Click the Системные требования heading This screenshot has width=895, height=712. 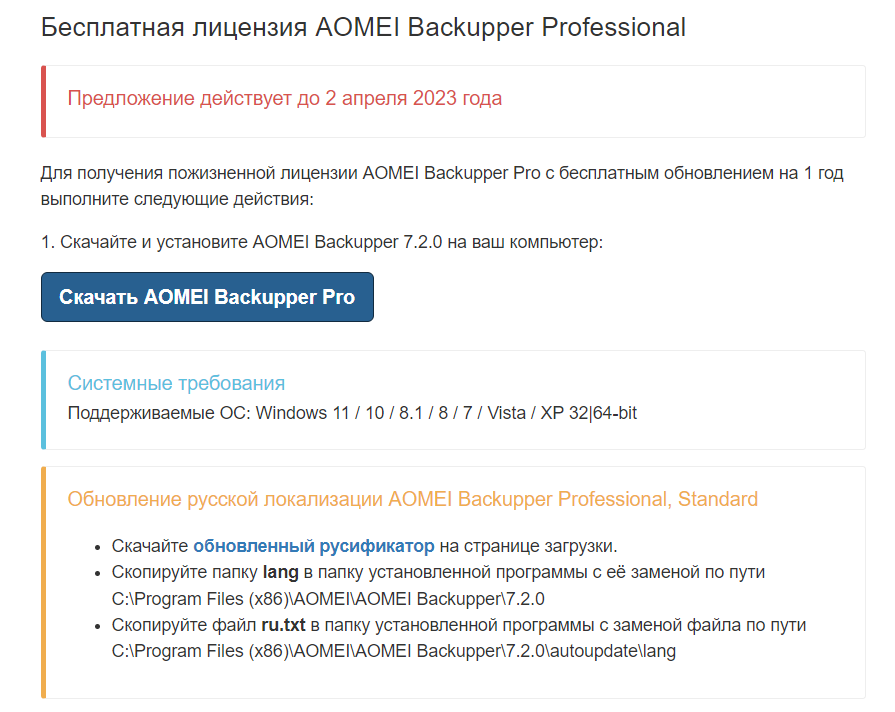pos(176,383)
